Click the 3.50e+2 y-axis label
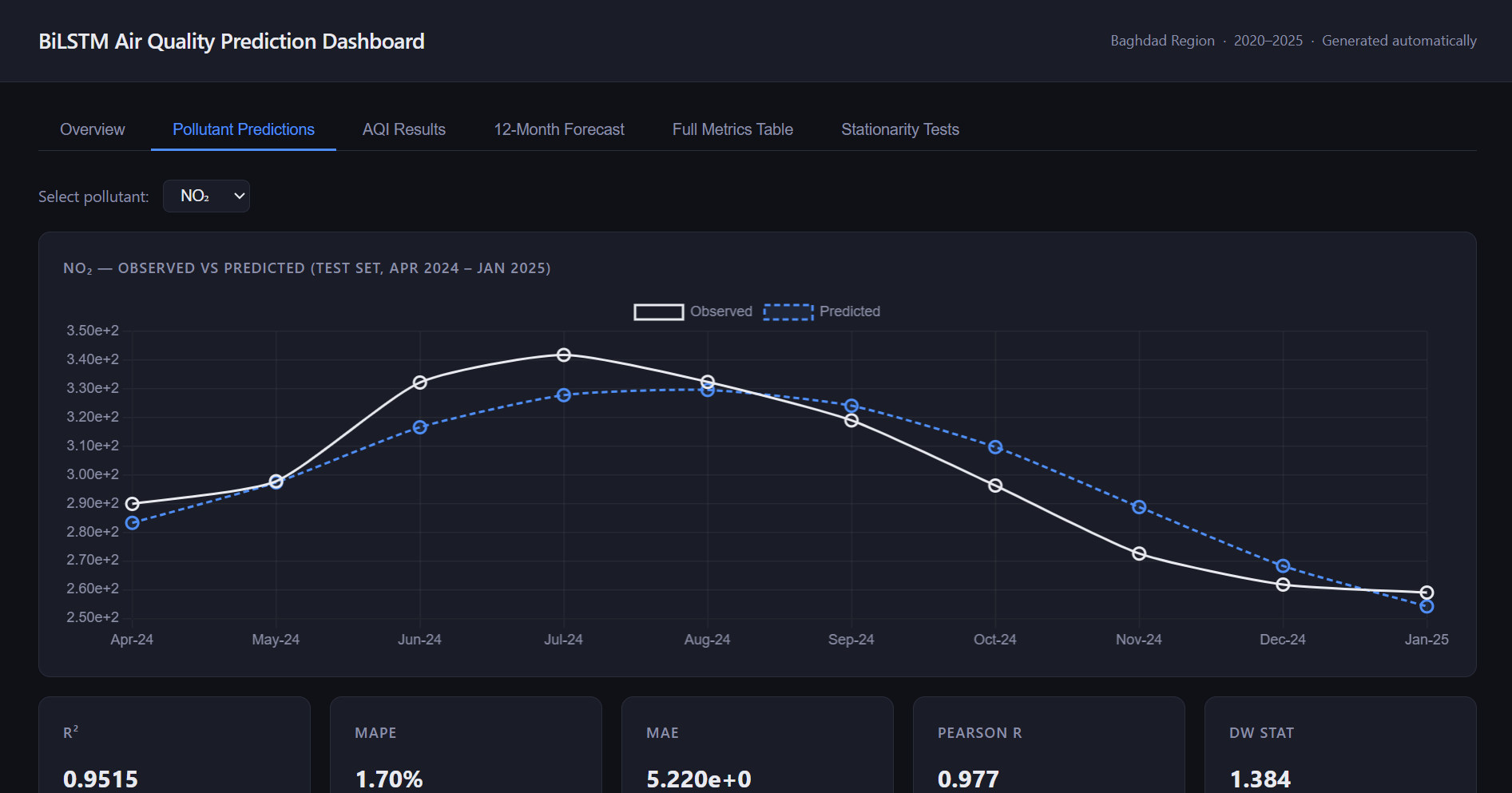Viewport: 1512px width, 793px height. (x=93, y=331)
